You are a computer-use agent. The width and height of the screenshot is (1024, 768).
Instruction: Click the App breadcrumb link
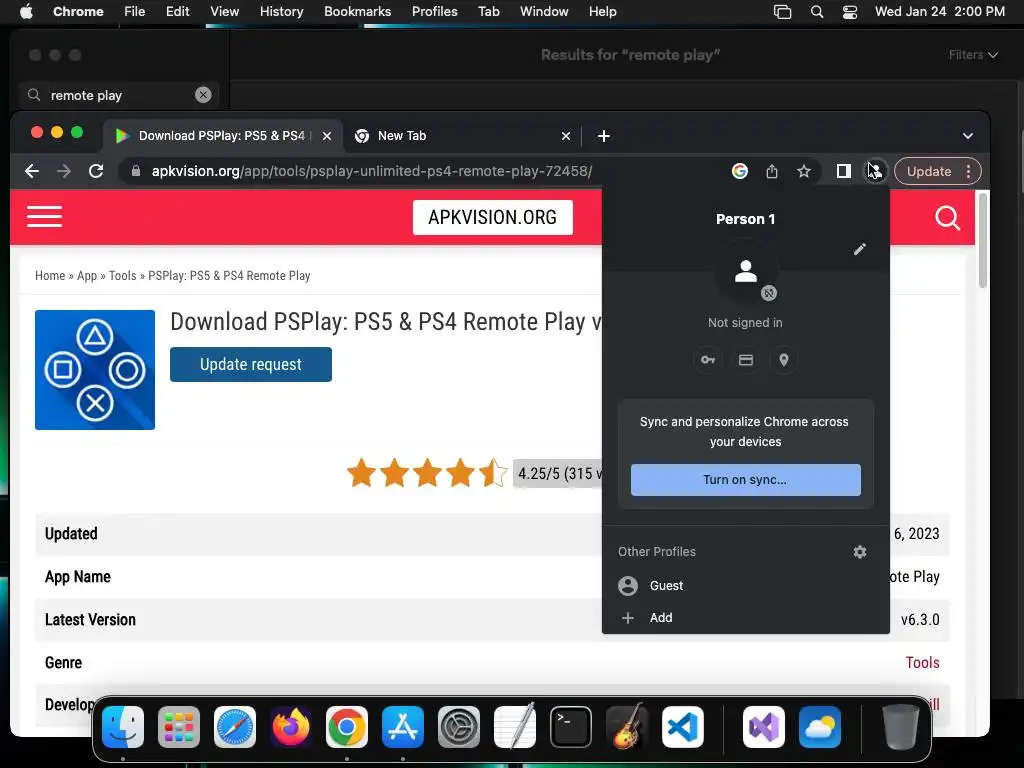click(x=87, y=276)
